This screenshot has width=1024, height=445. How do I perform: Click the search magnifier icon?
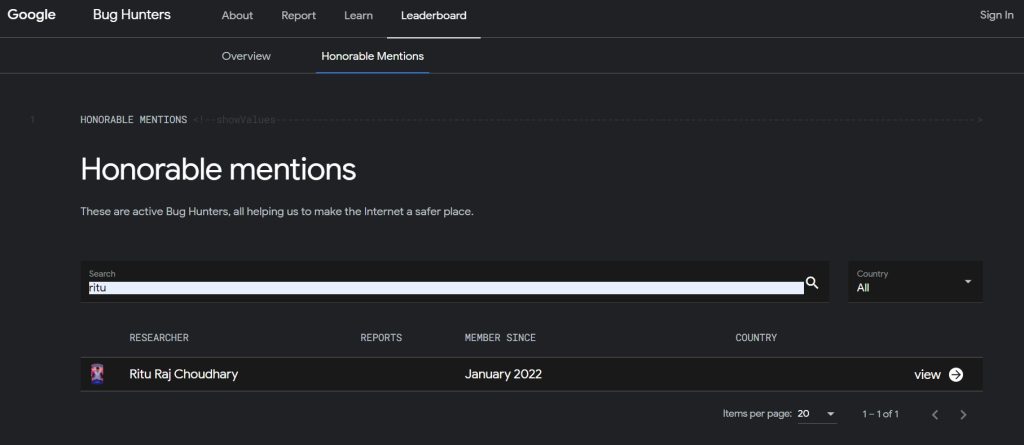812,283
